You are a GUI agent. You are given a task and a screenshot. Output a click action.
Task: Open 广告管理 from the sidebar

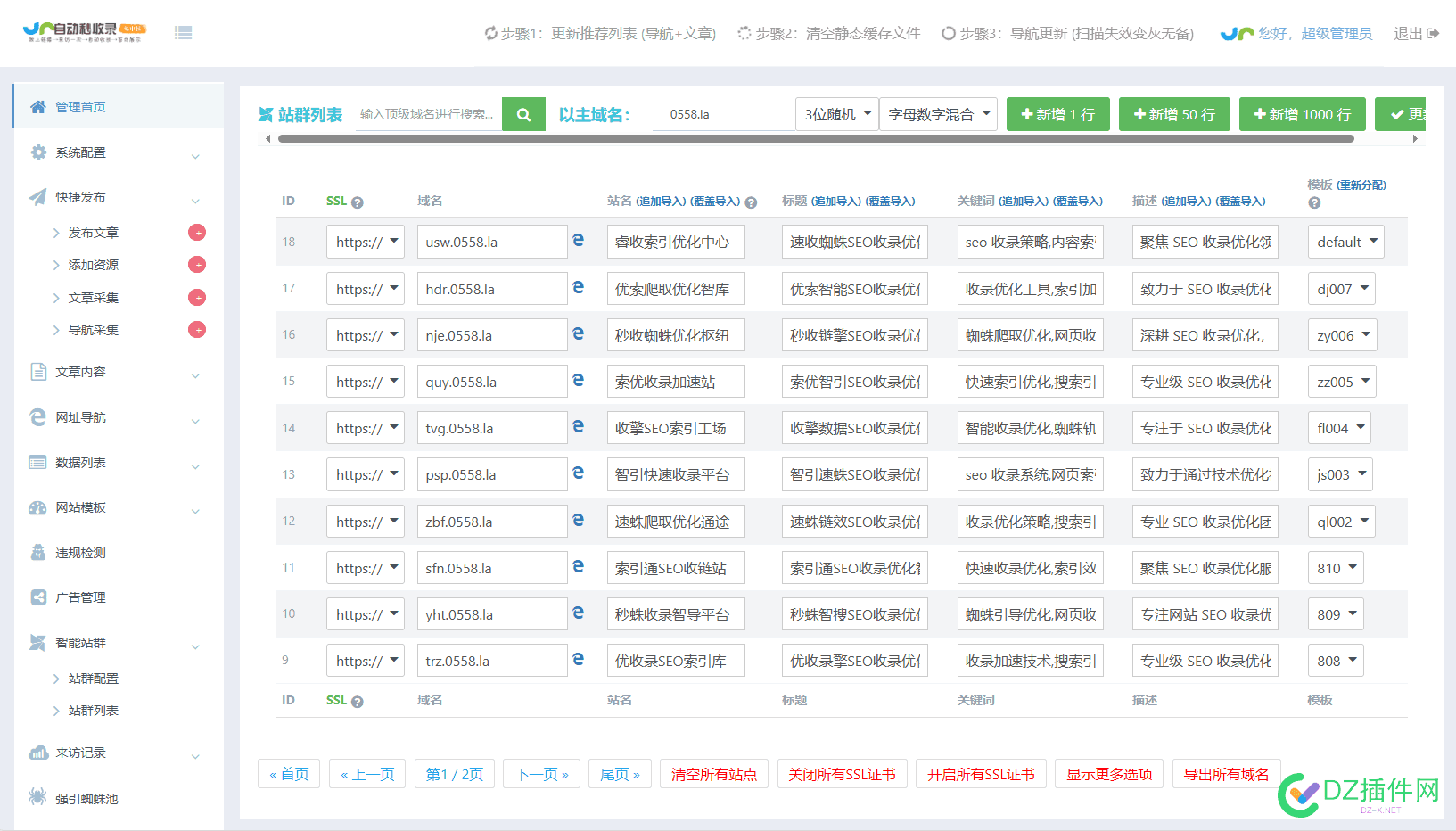coord(80,597)
